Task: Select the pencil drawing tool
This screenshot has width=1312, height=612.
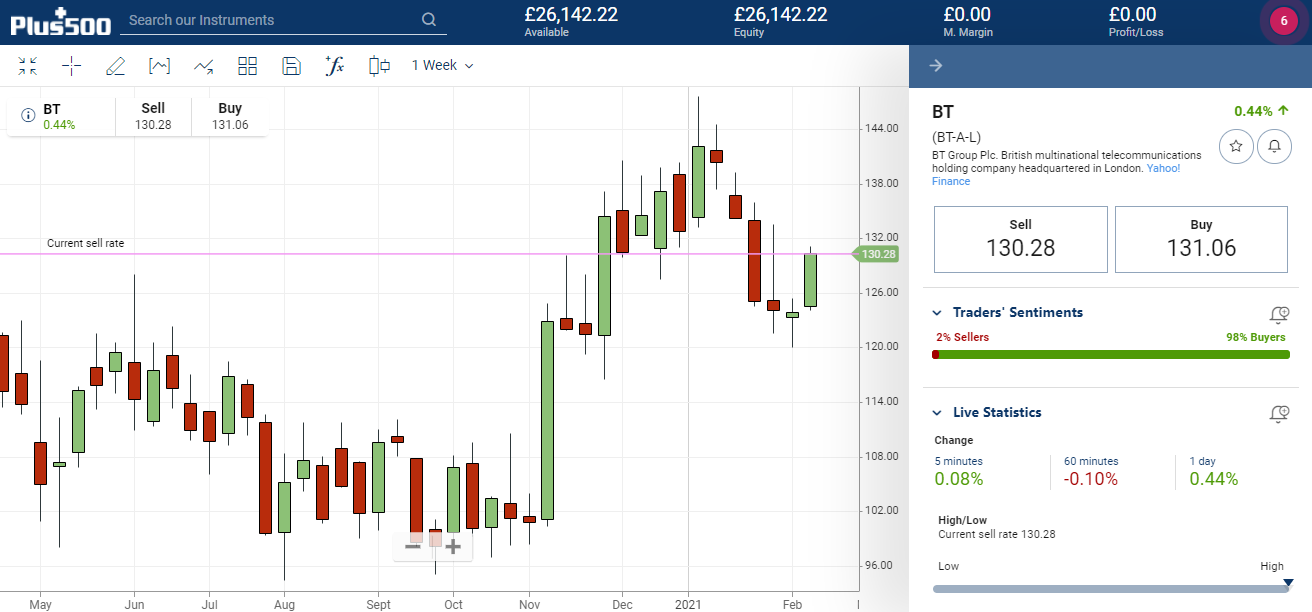Action: [x=115, y=66]
